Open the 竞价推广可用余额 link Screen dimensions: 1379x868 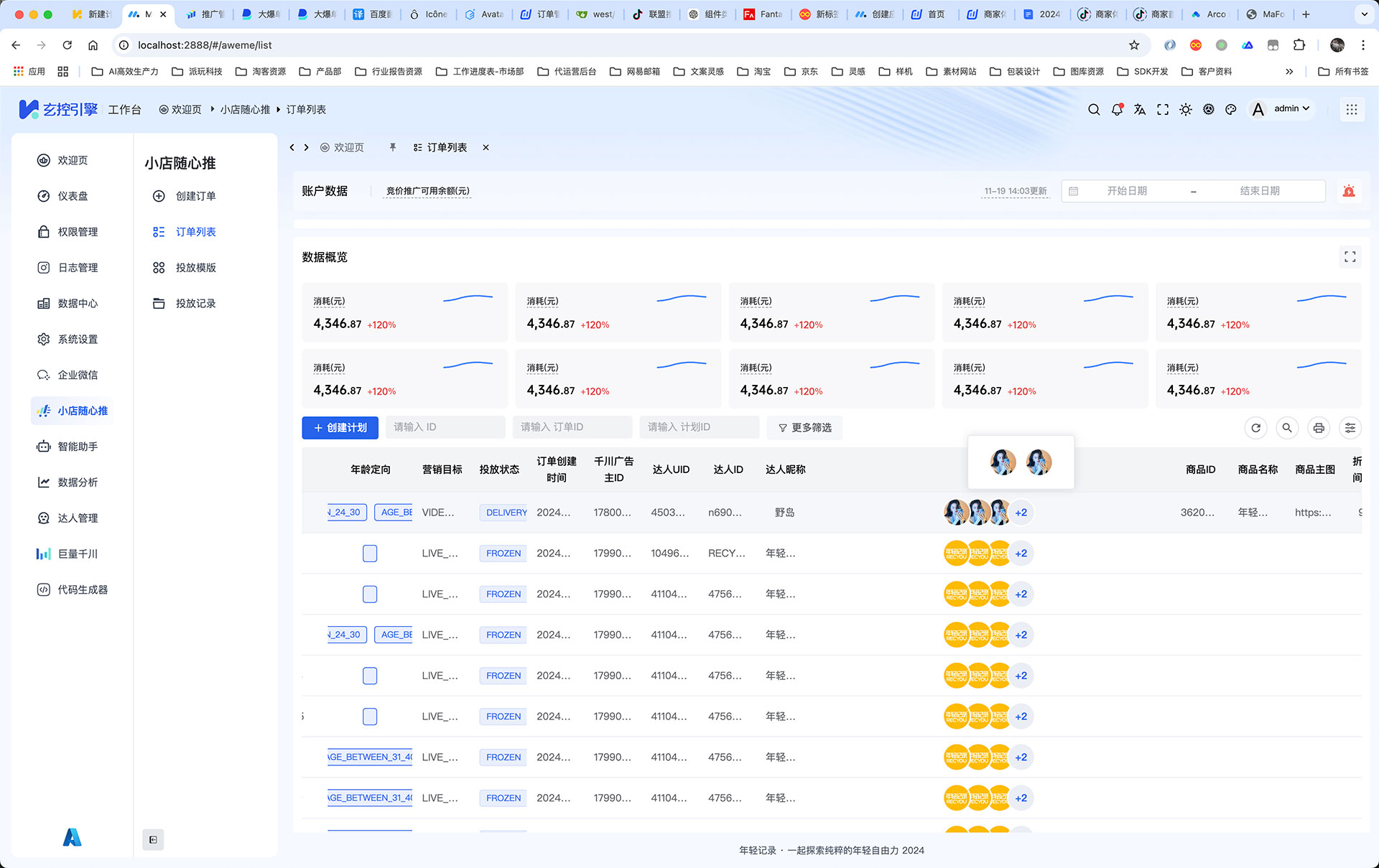point(427,191)
